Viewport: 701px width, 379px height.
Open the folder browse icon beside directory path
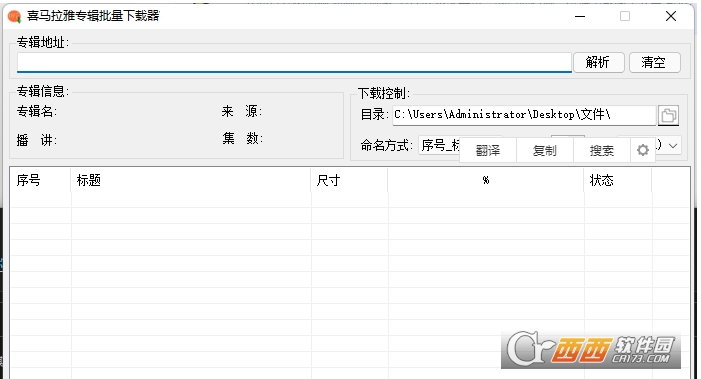click(668, 116)
